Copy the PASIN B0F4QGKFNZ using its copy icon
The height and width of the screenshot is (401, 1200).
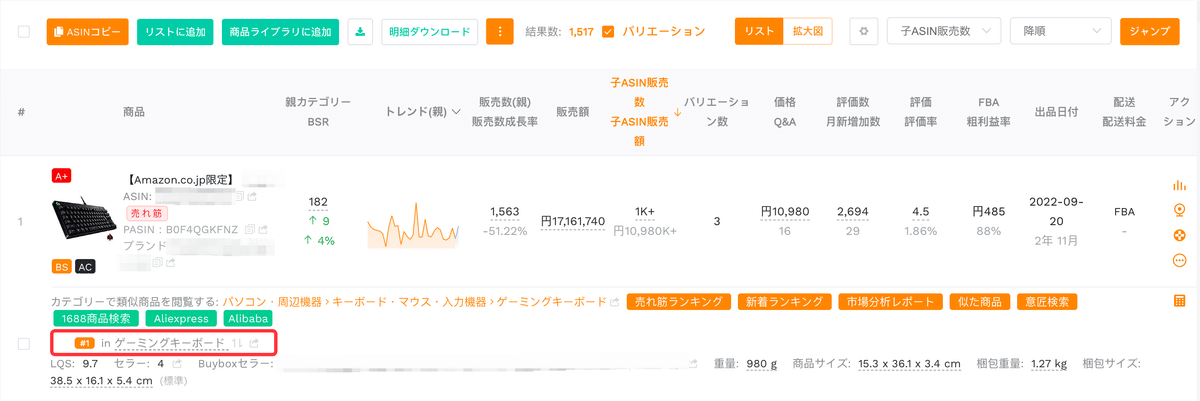pos(250,229)
